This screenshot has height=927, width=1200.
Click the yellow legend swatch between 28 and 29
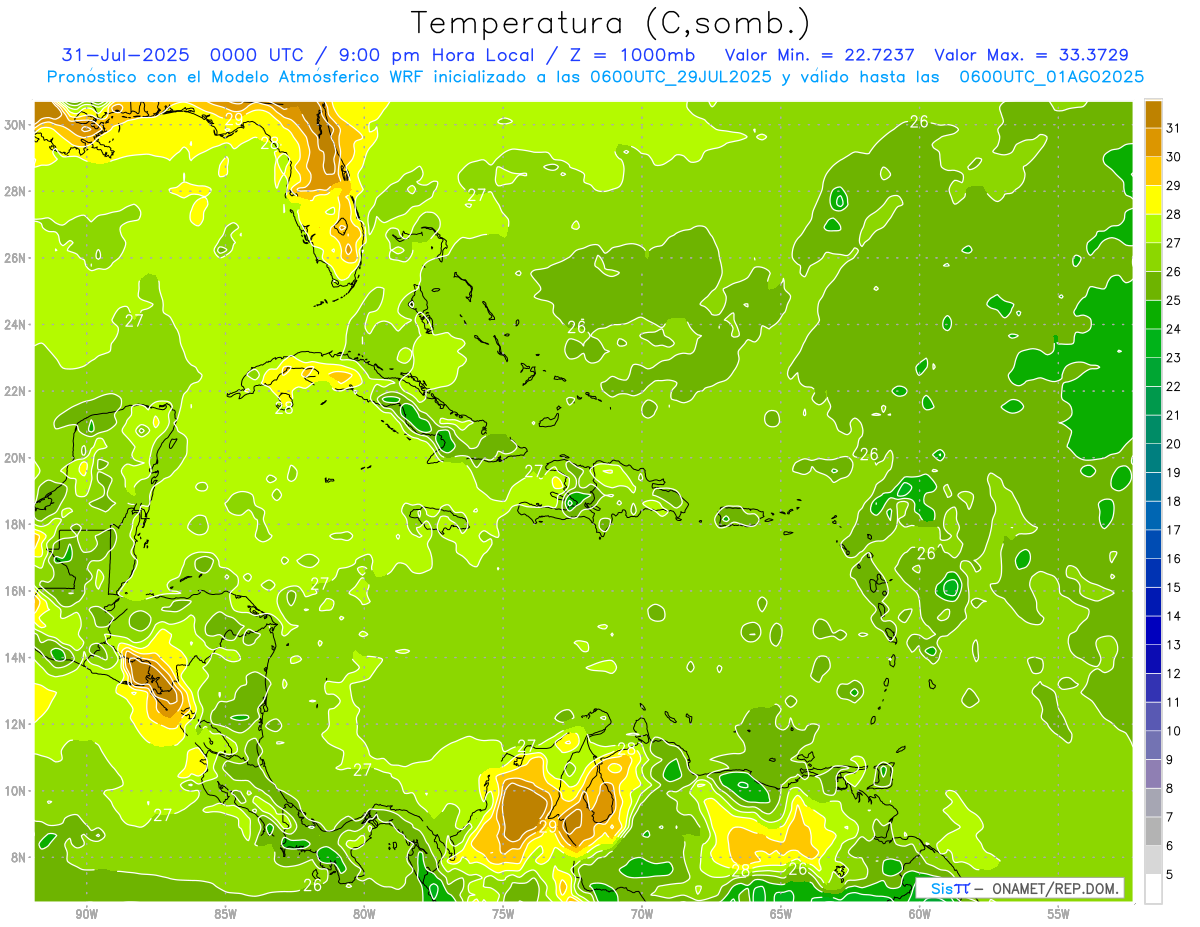(1153, 200)
